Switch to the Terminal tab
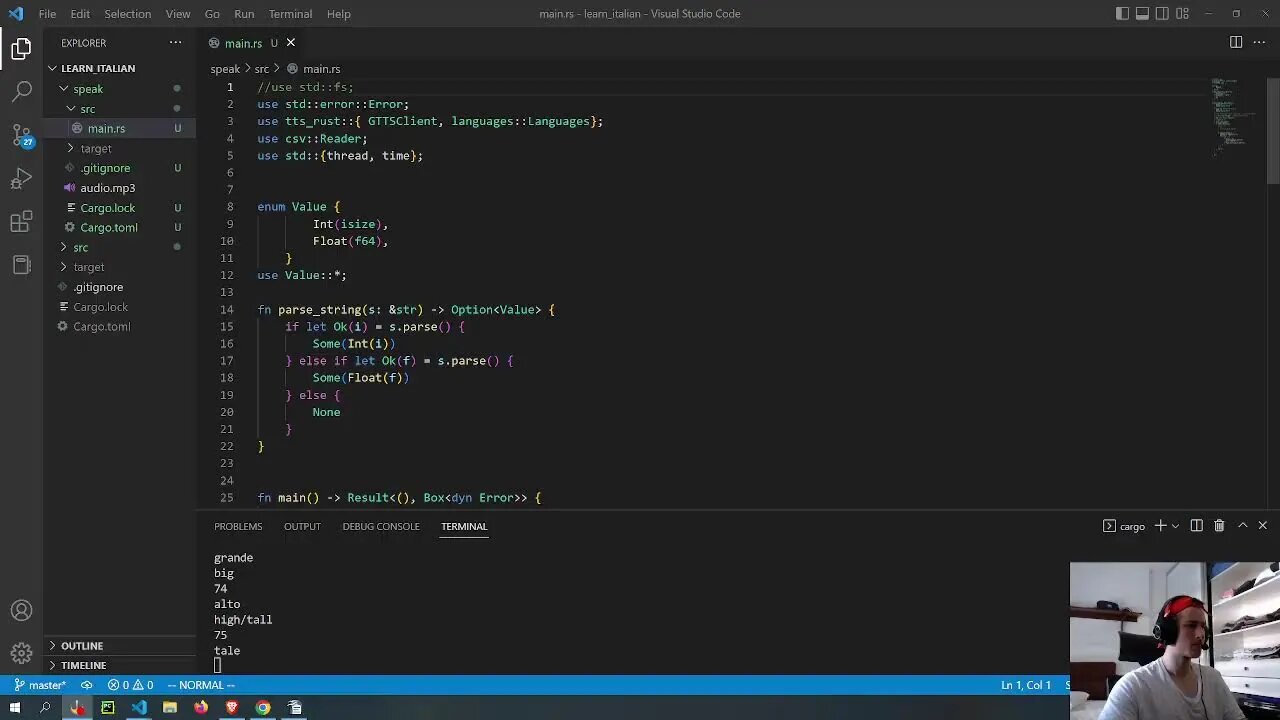 (x=464, y=526)
